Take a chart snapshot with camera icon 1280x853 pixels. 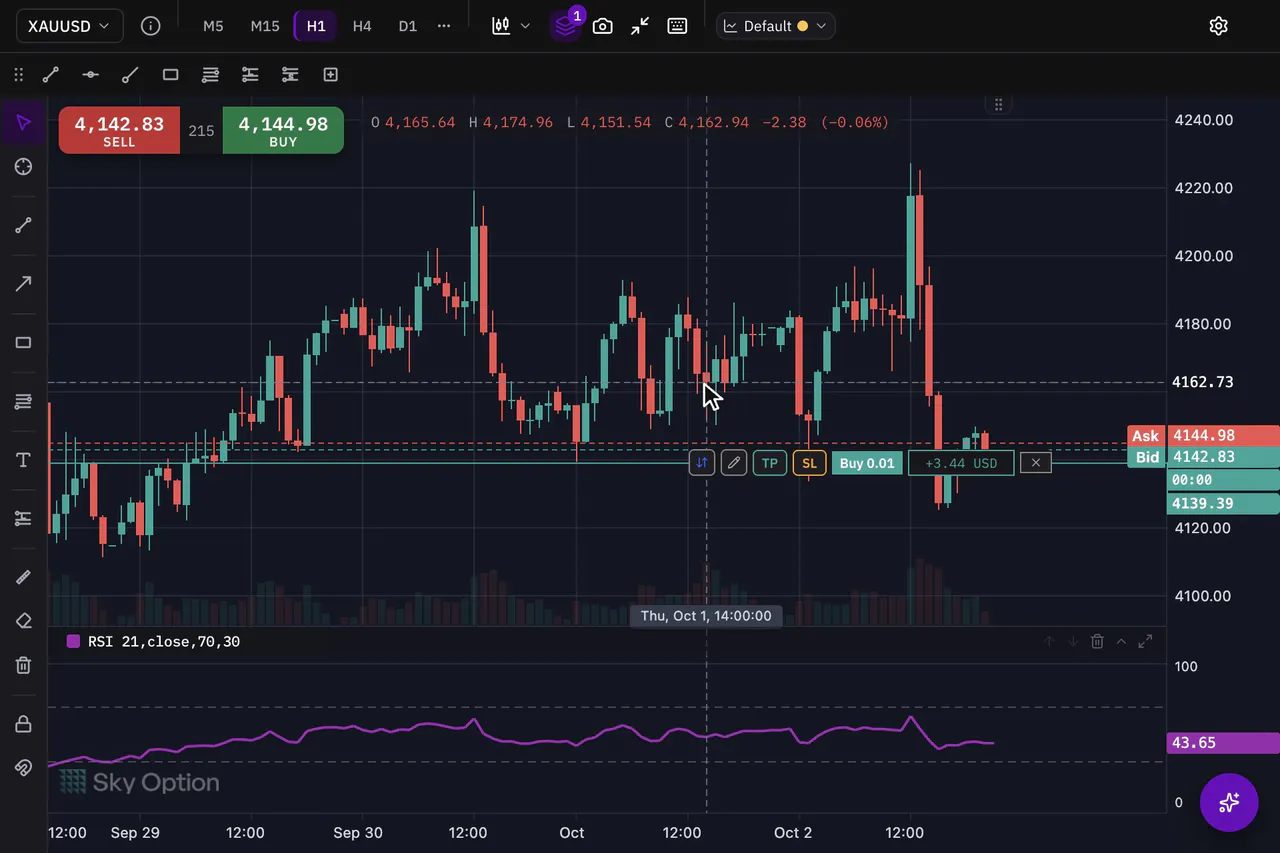point(602,26)
